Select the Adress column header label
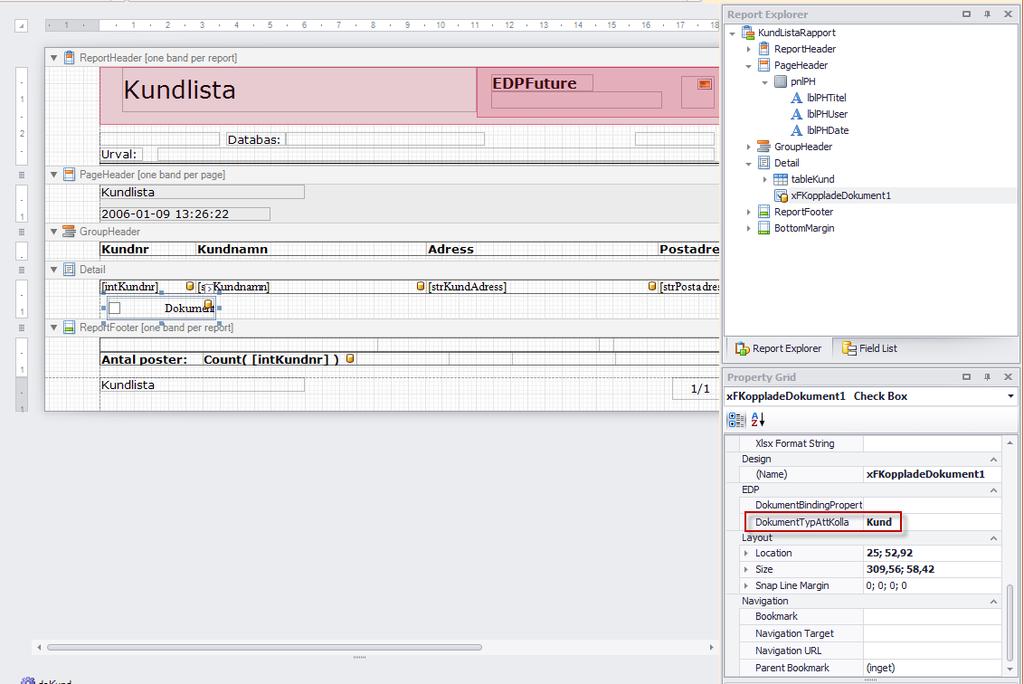The image size is (1024, 684). coord(541,249)
